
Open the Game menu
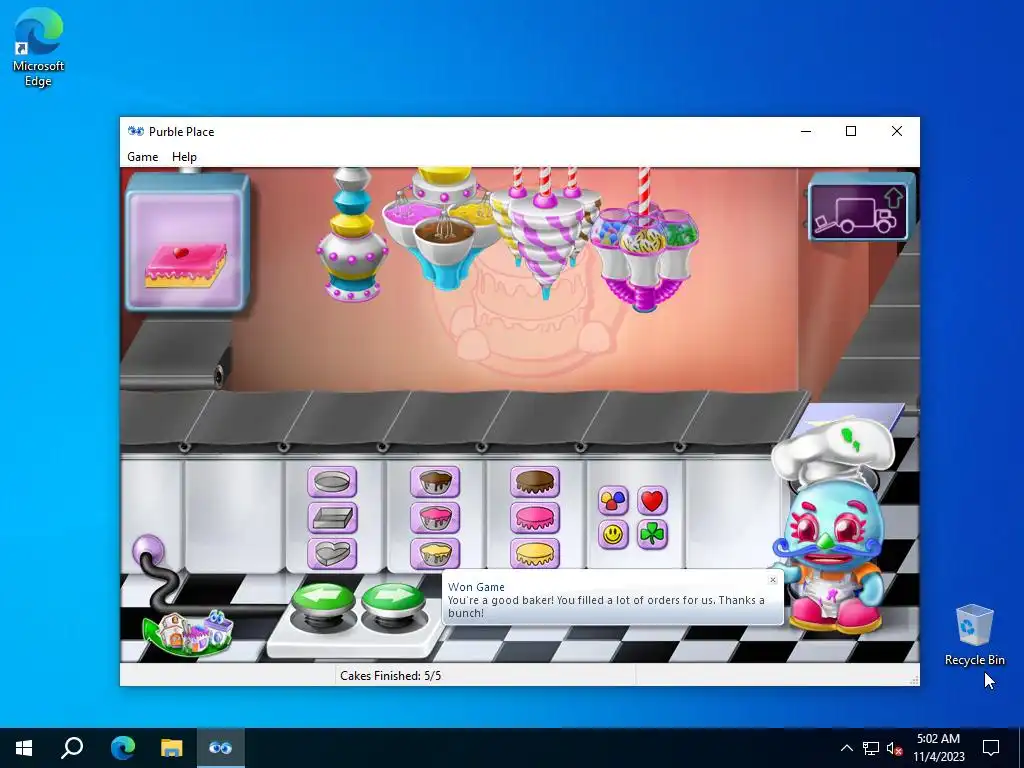point(142,157)
